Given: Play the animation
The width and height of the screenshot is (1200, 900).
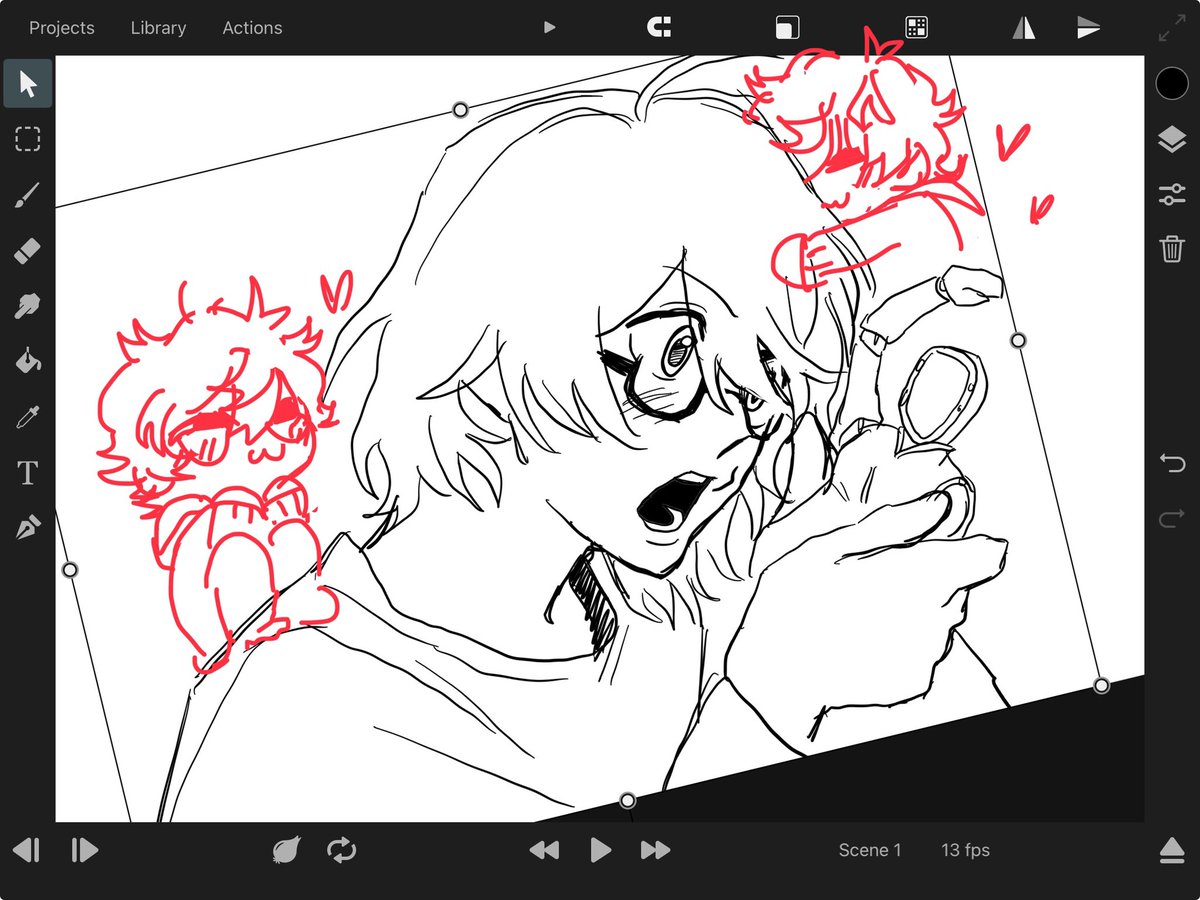Looking at the screenshot, I should click(600, 851).
